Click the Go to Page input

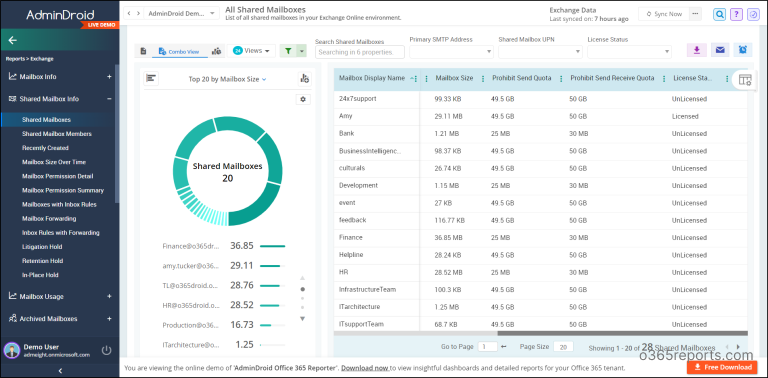pos(488,347)
